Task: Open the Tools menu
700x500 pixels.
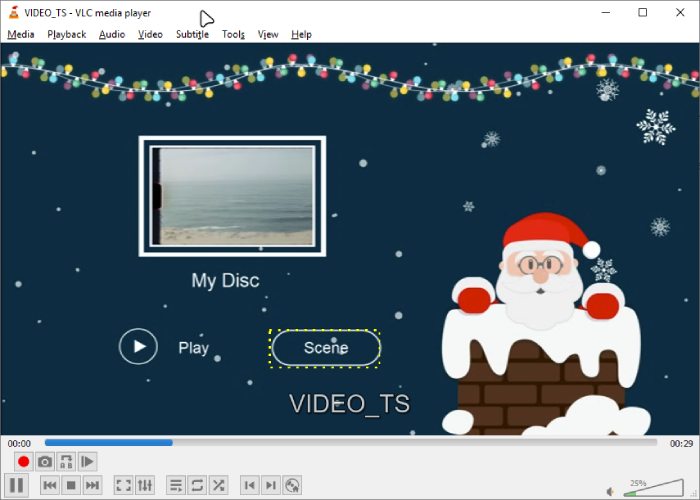Action: point(233,34)
